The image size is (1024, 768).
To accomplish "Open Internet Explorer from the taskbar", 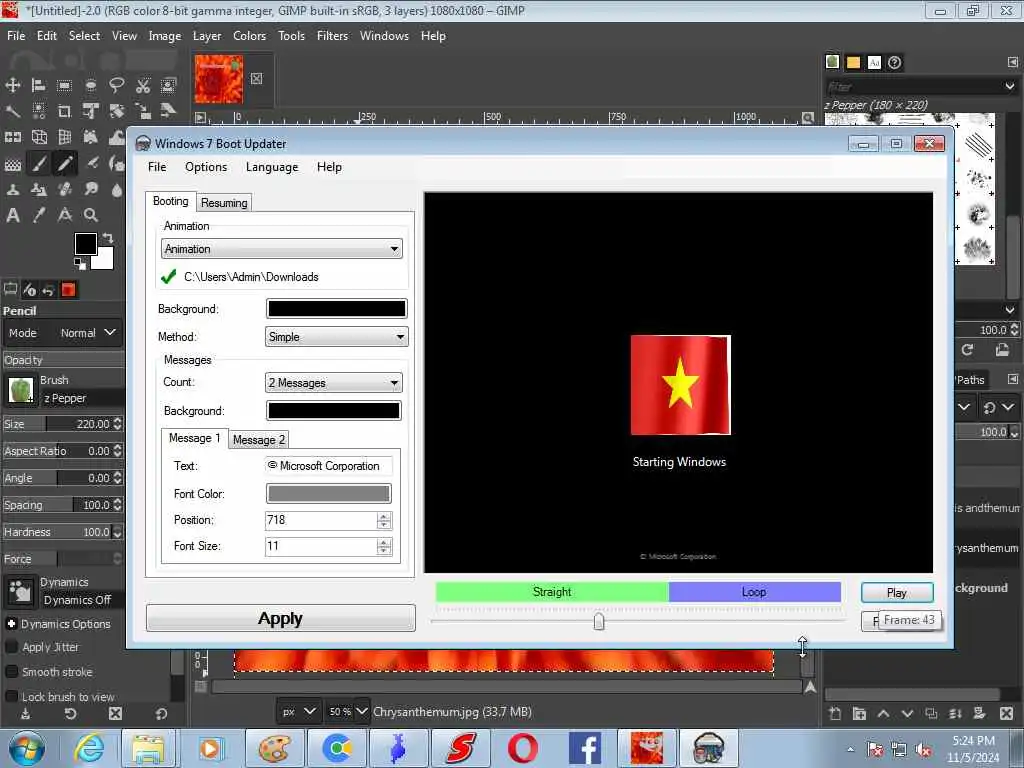I will [x=89, y=748].
